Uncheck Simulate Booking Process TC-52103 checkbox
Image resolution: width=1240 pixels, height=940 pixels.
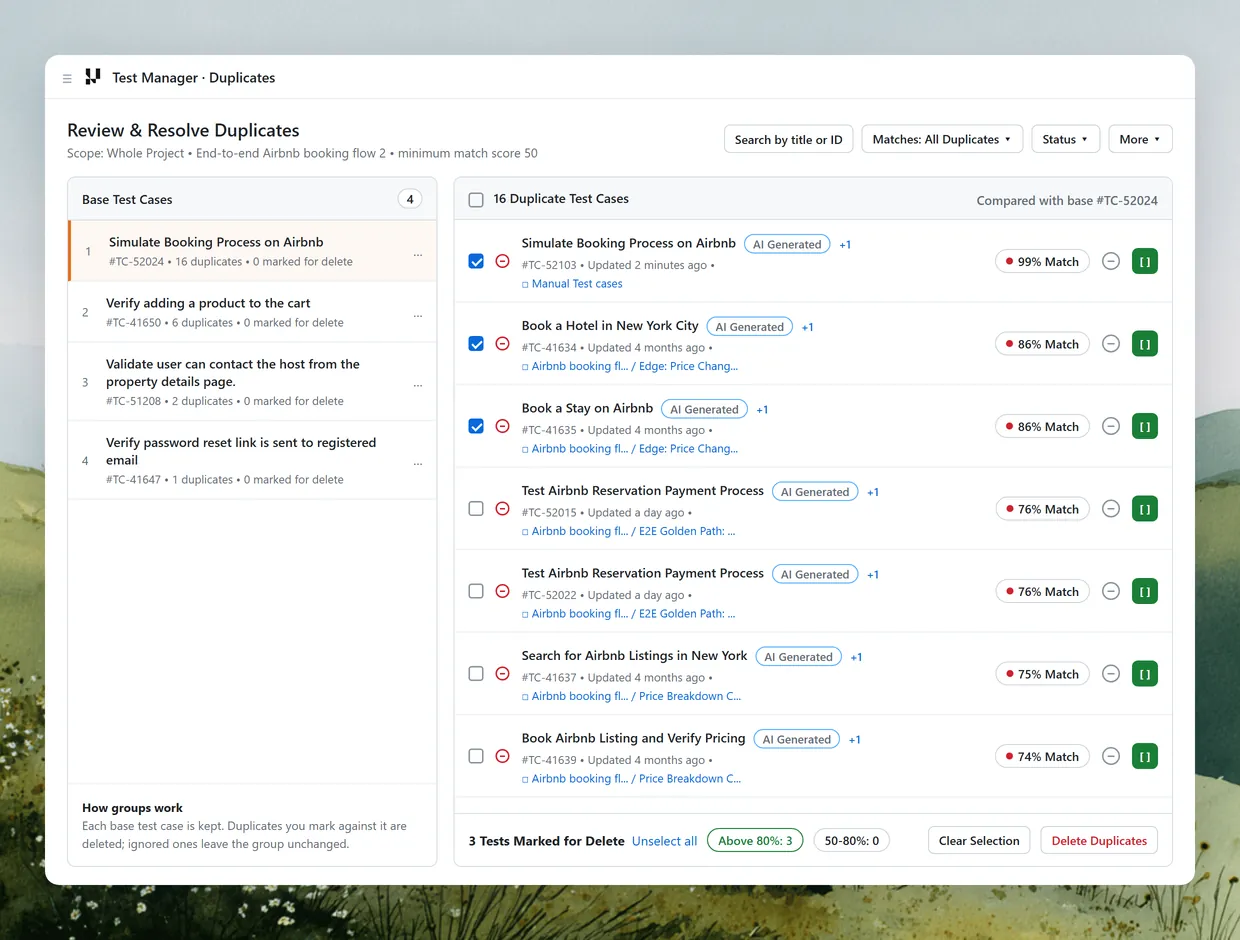tap(476, 261)
